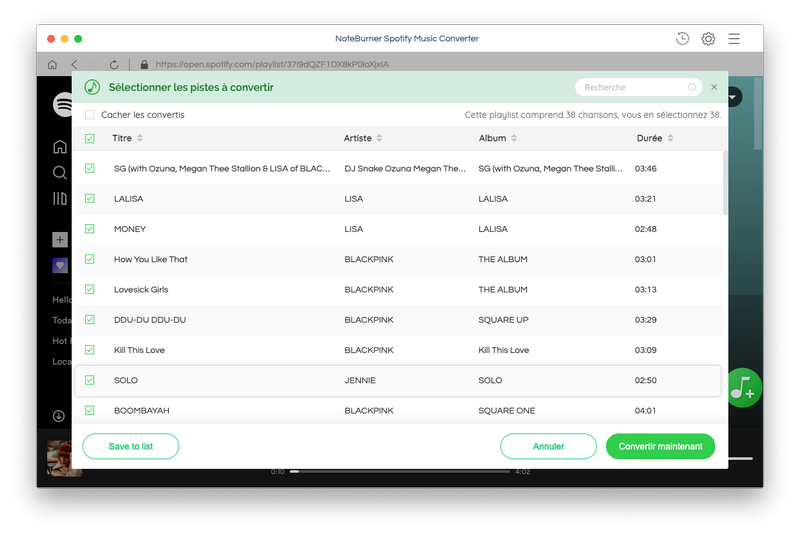
Task: Open Liked Songs heart icon
Action: [60, 265]
